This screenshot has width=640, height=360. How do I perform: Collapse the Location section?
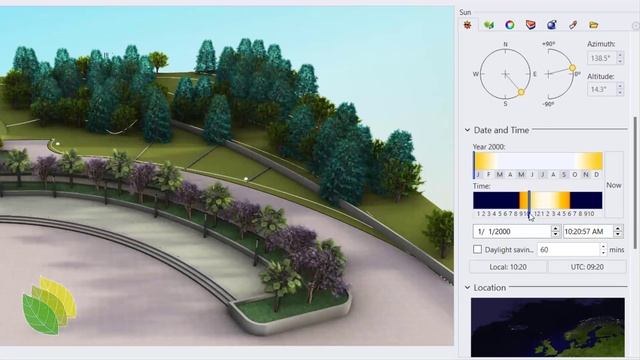point(467,288)
